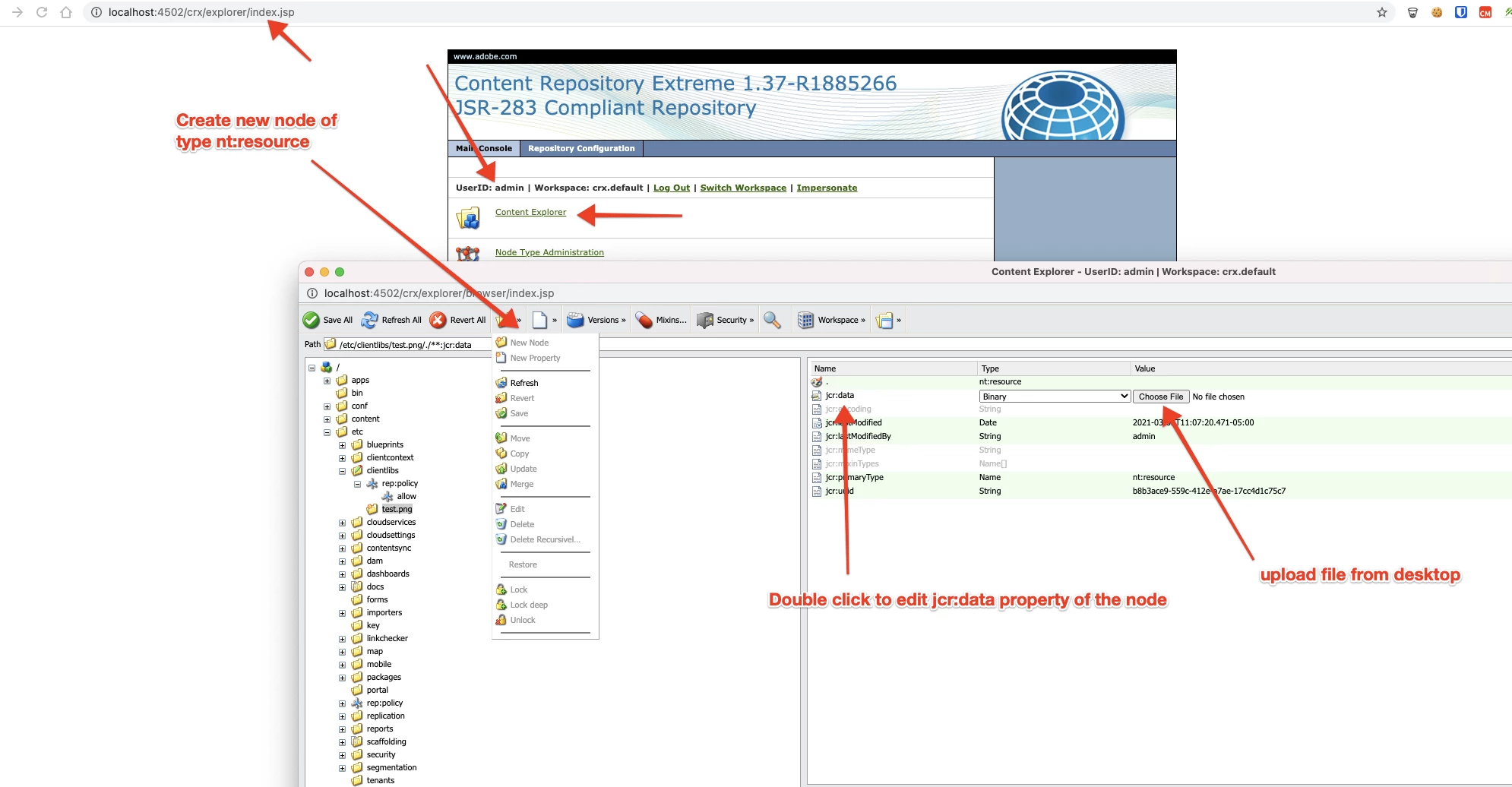
Task: Expand the conf tree node
Action: [327, 406]
